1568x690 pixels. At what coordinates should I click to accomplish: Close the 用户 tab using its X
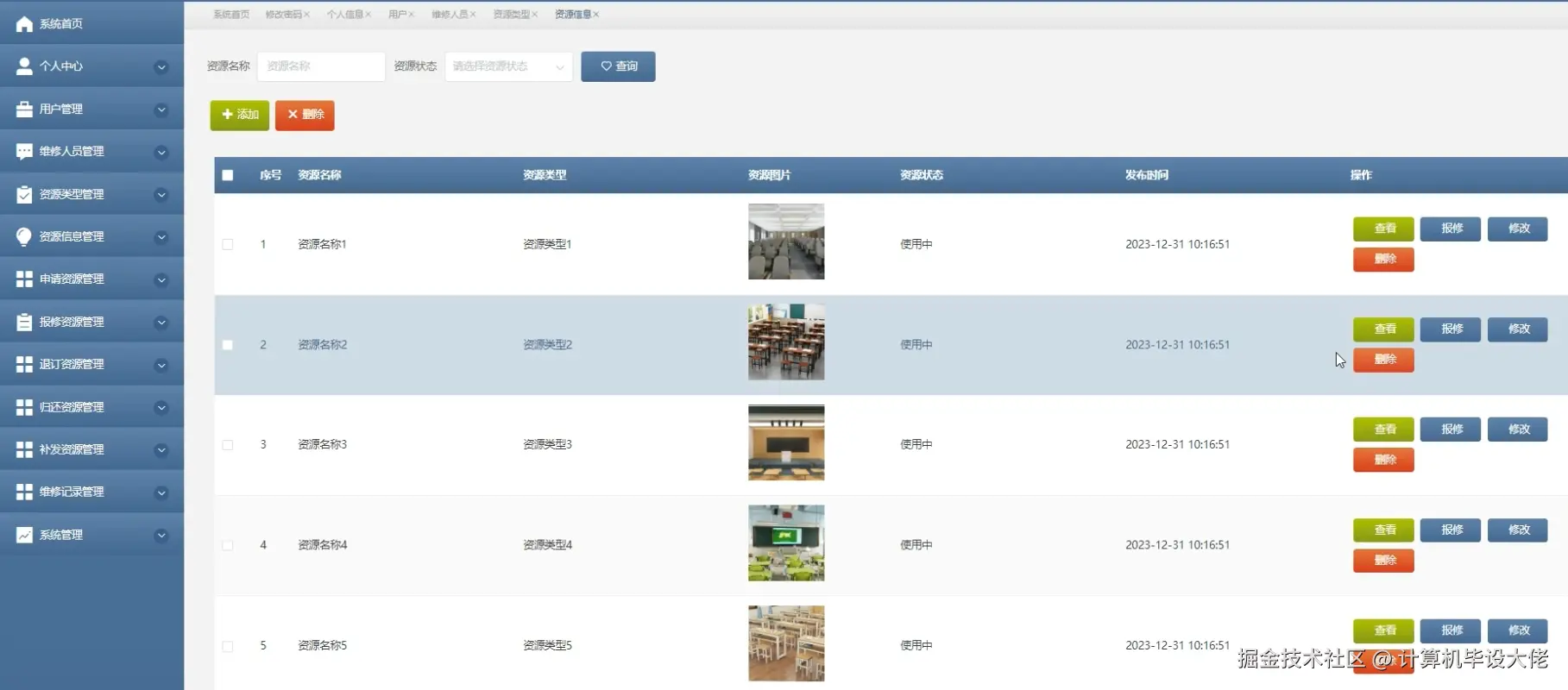pyautogui.click(x=411, y=15)
